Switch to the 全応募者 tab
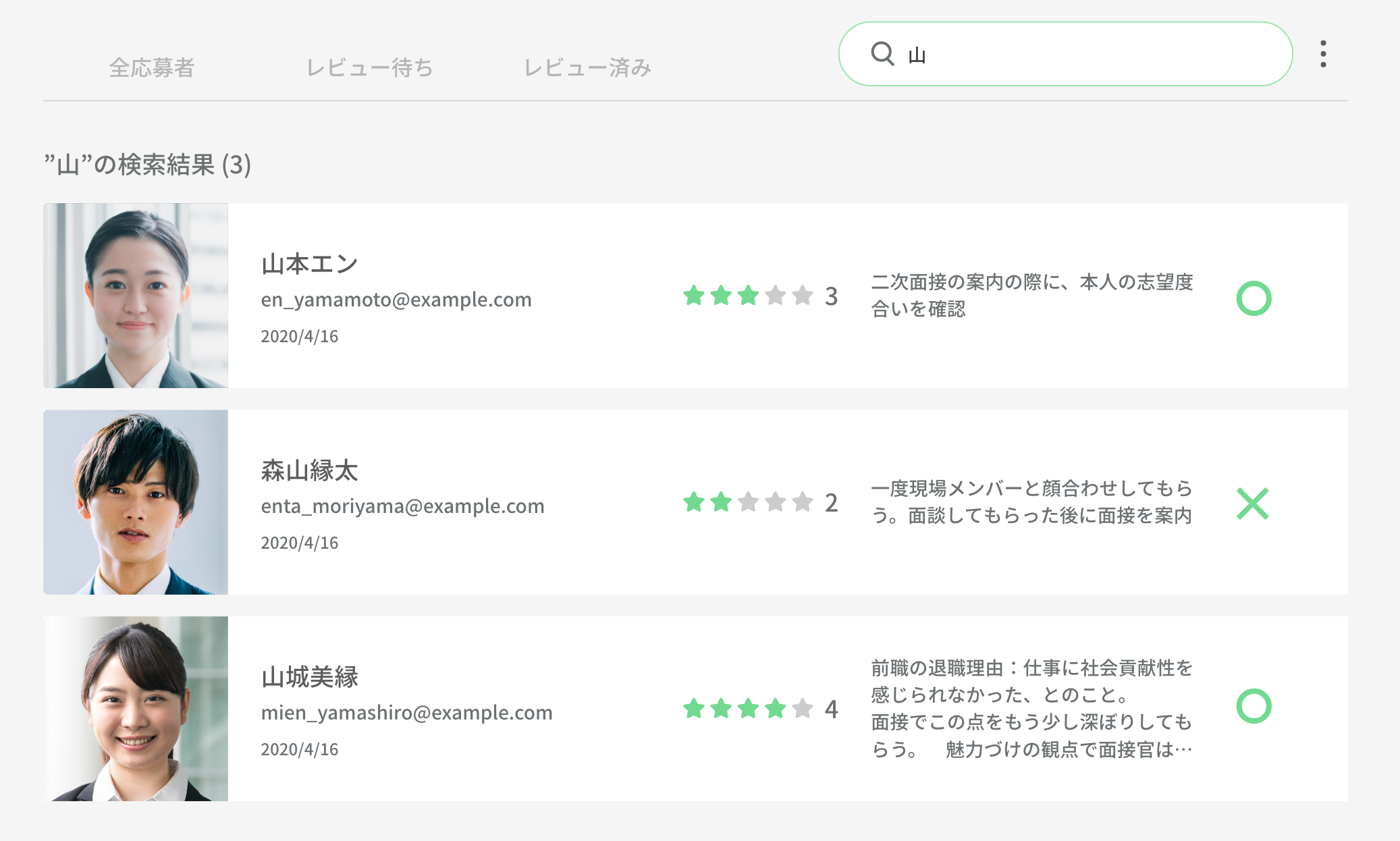 tap(152, 67)
